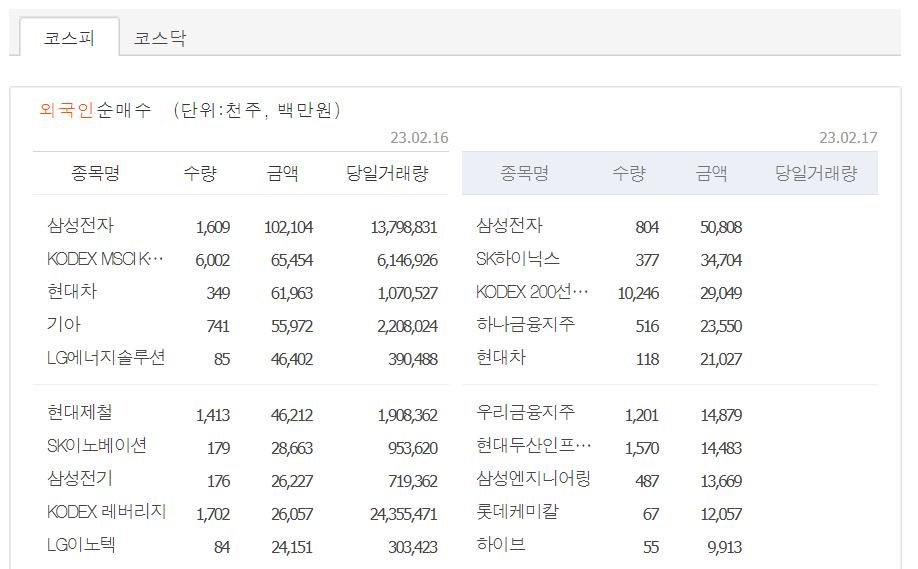
Task: Click amount value 23,550
Action: tap(721, 326)
